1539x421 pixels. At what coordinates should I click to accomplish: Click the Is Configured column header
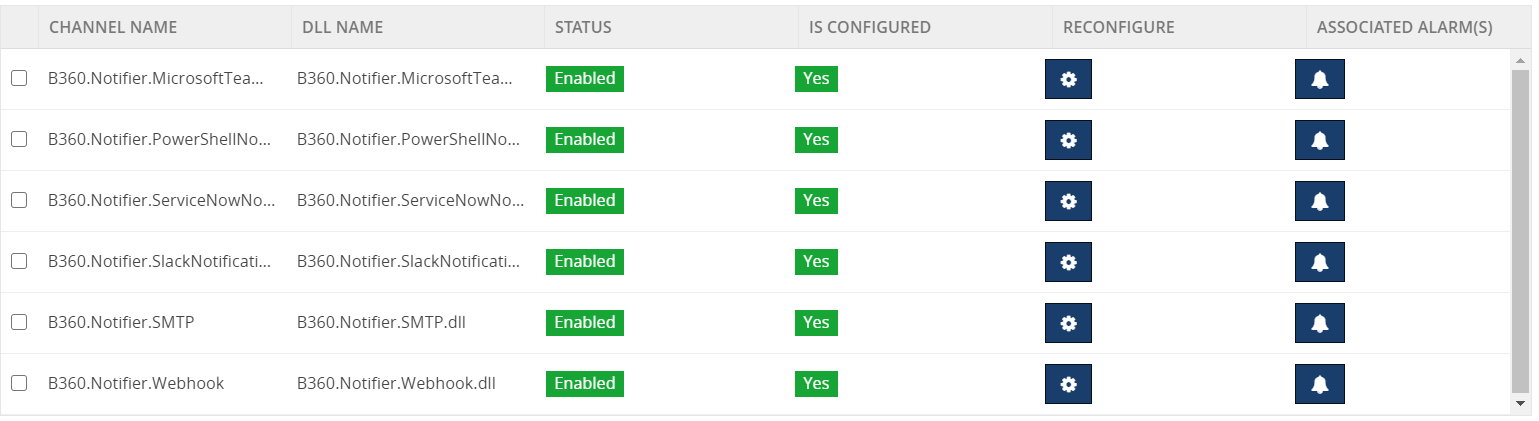(x=870, y=27)
